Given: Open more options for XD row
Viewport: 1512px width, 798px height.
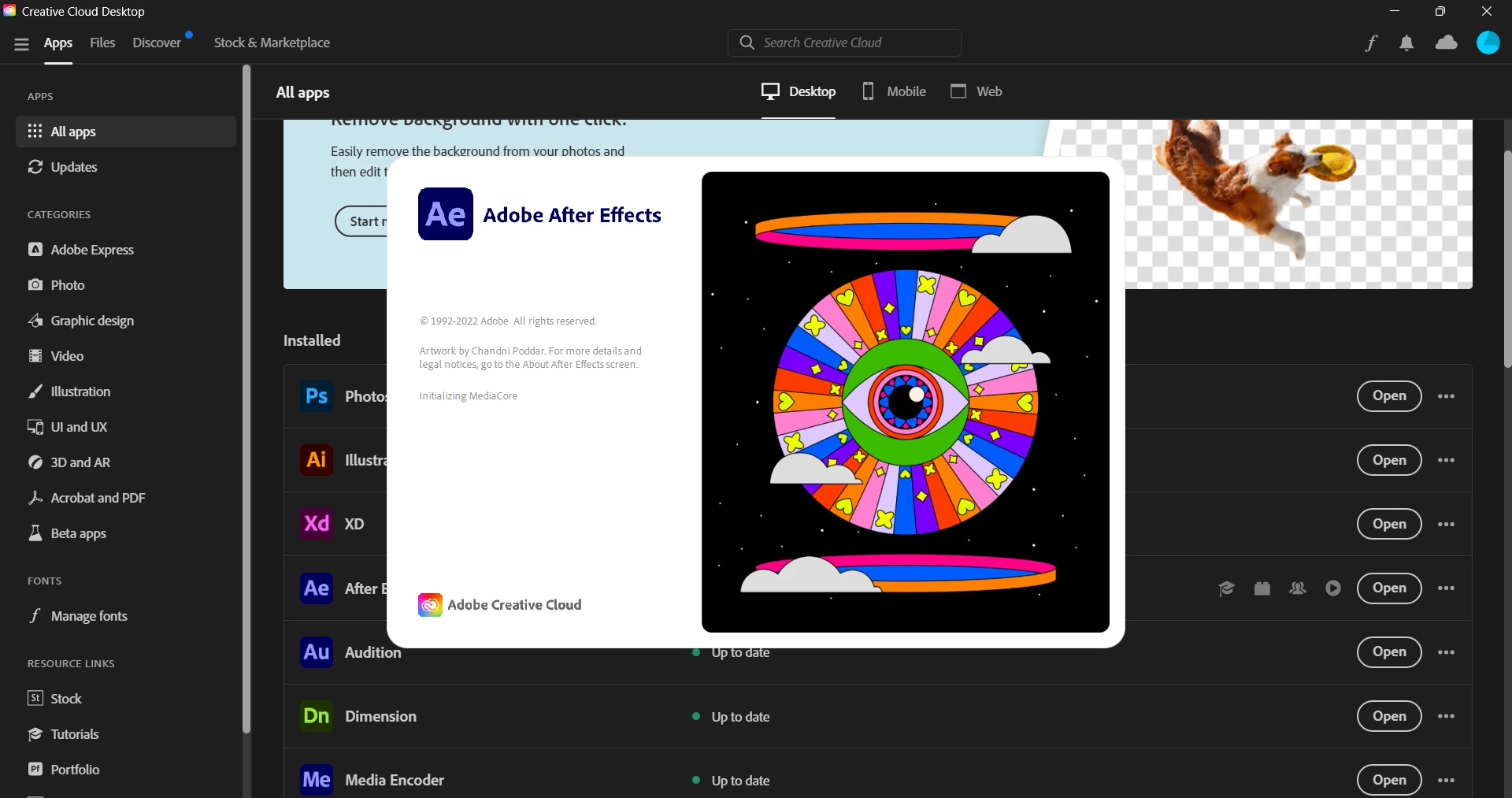Looking at the screenshot, I should tap(1446, 524).
